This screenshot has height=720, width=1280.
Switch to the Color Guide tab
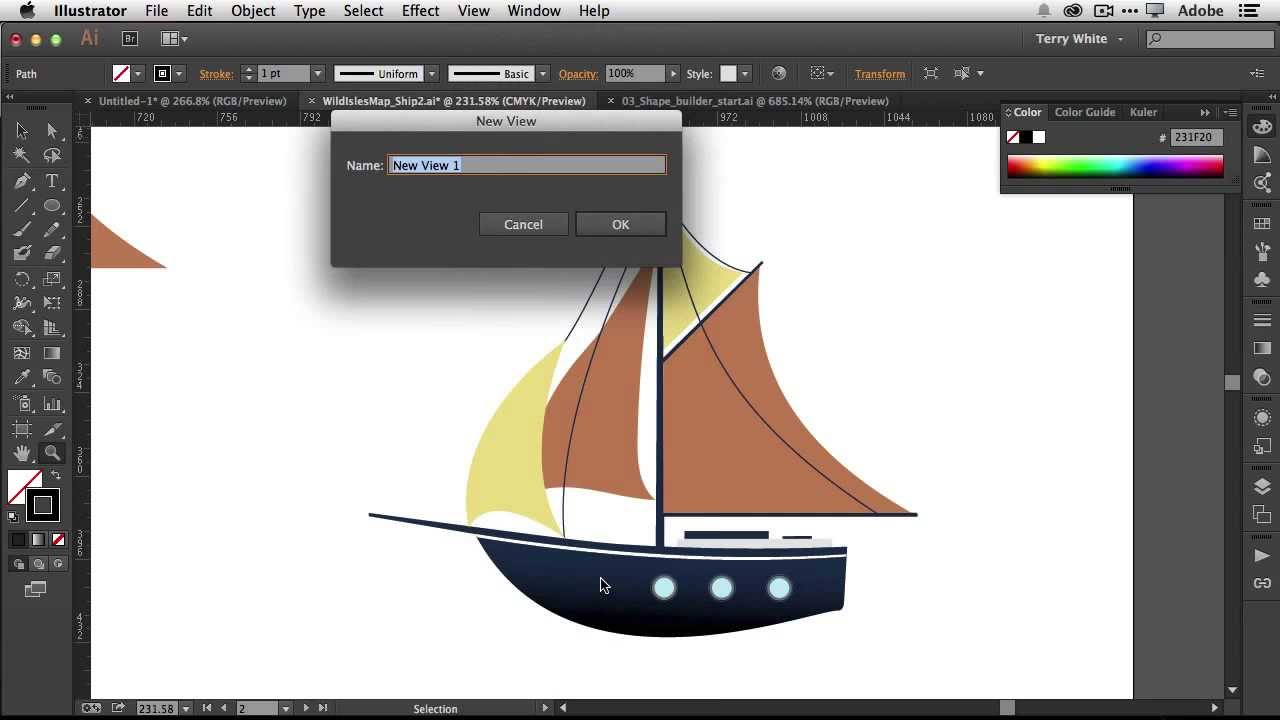[1085, 112]
